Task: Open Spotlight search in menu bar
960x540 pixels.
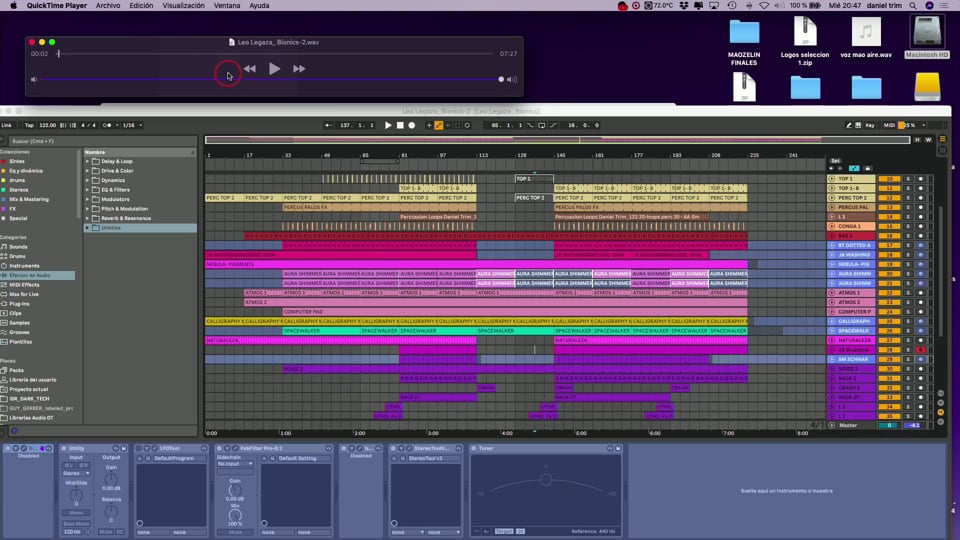Action: click(x=913, y=6)
